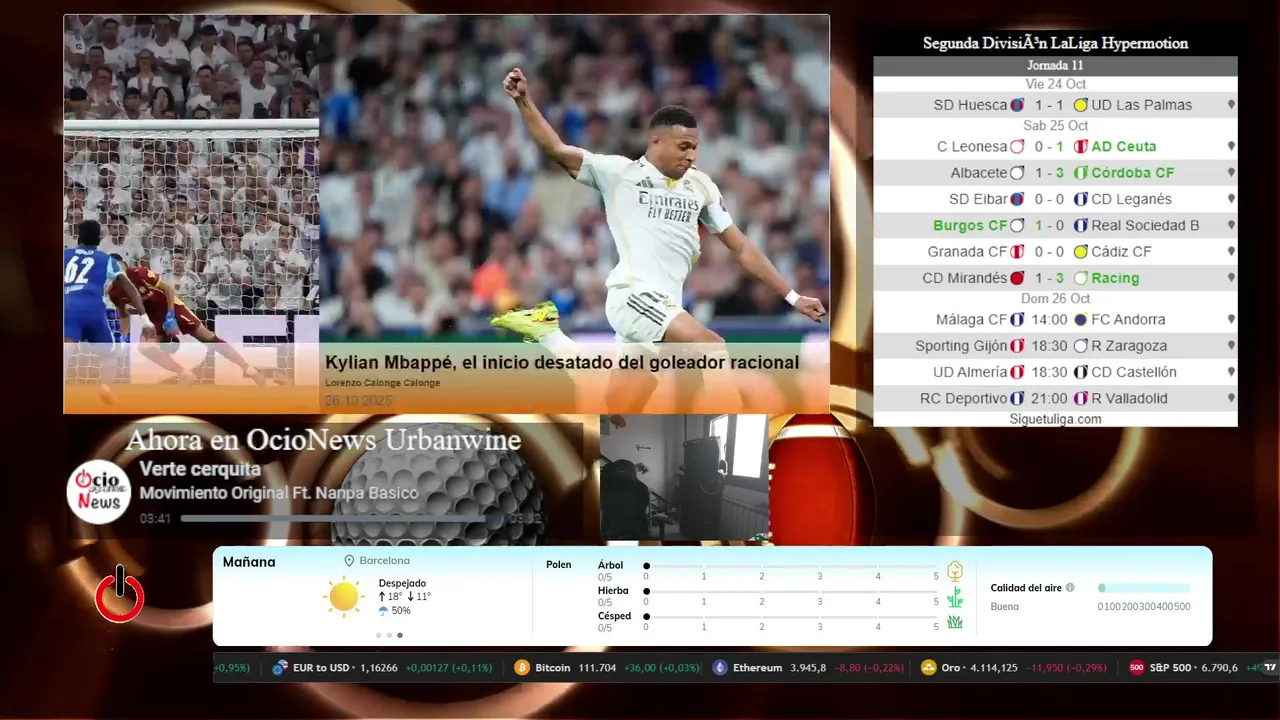Click the venue pin on Burgos CF row
Viewport: 1280px width, 720px height.
coord(1231,226)
